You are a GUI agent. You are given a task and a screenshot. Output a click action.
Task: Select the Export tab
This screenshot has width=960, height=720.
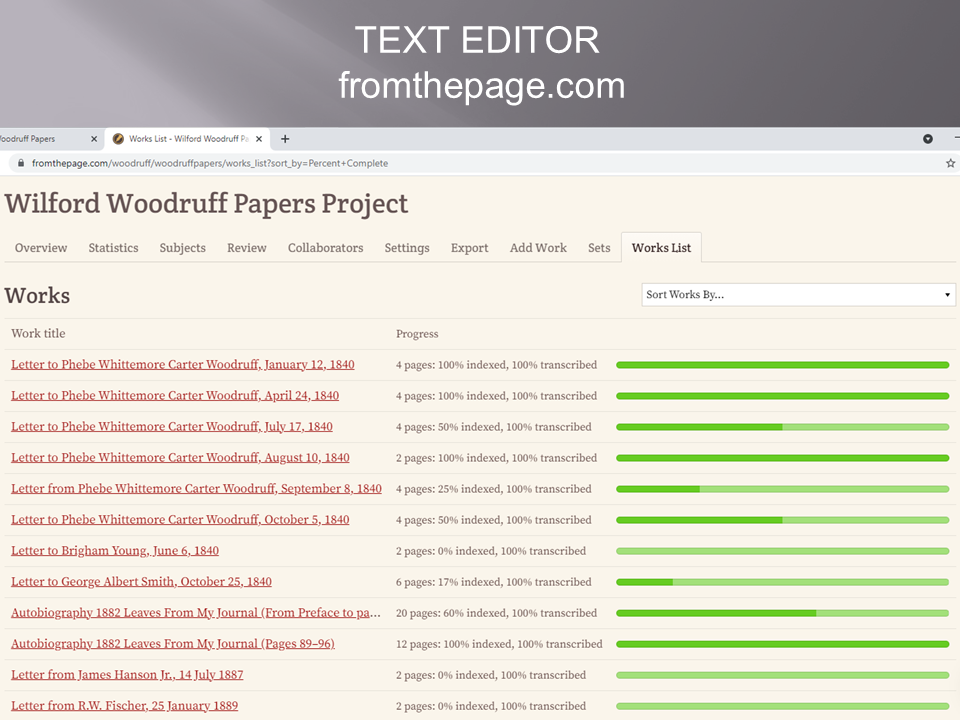coord(469,248)
